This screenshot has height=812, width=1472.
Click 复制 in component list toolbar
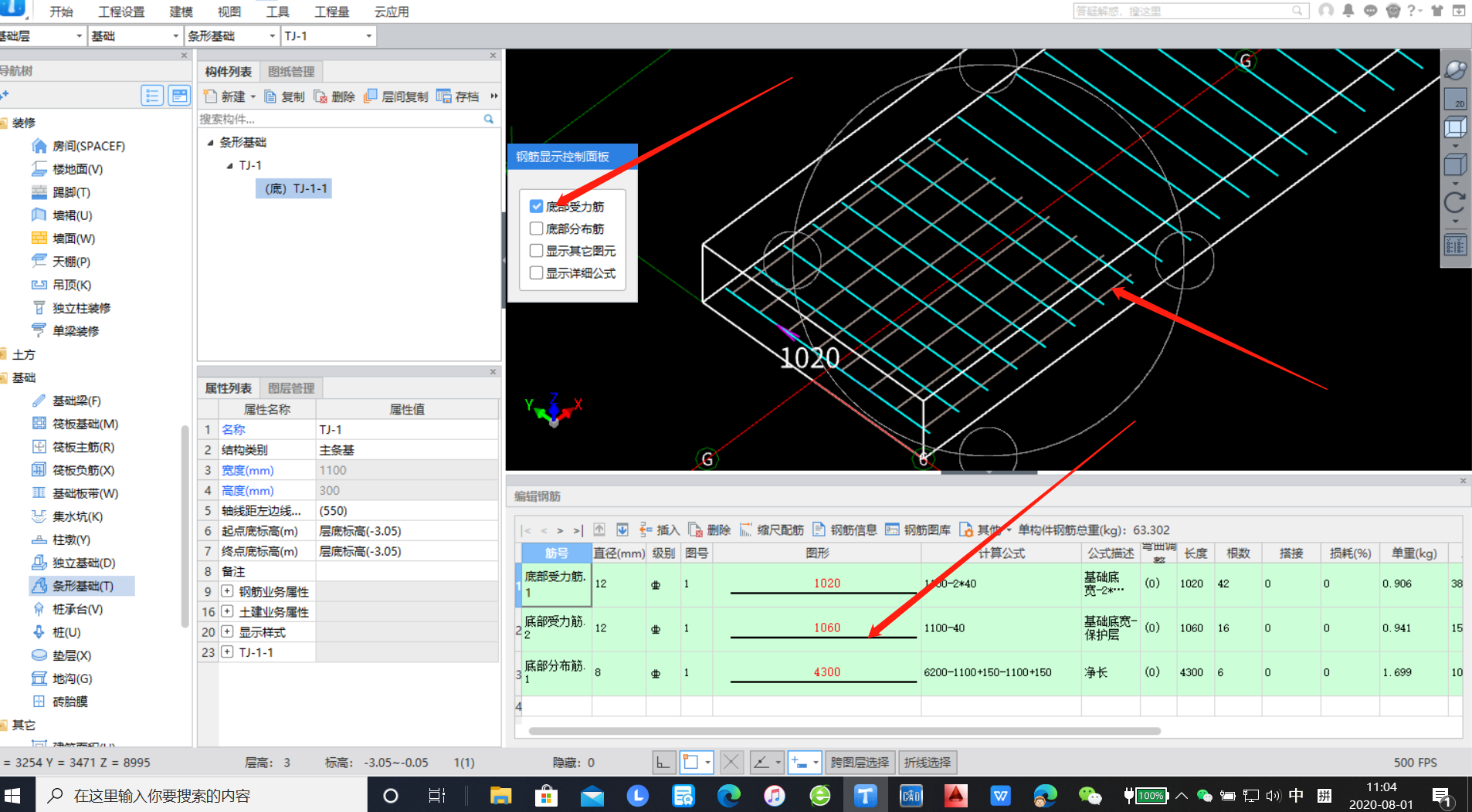click(x=284, y=96)
